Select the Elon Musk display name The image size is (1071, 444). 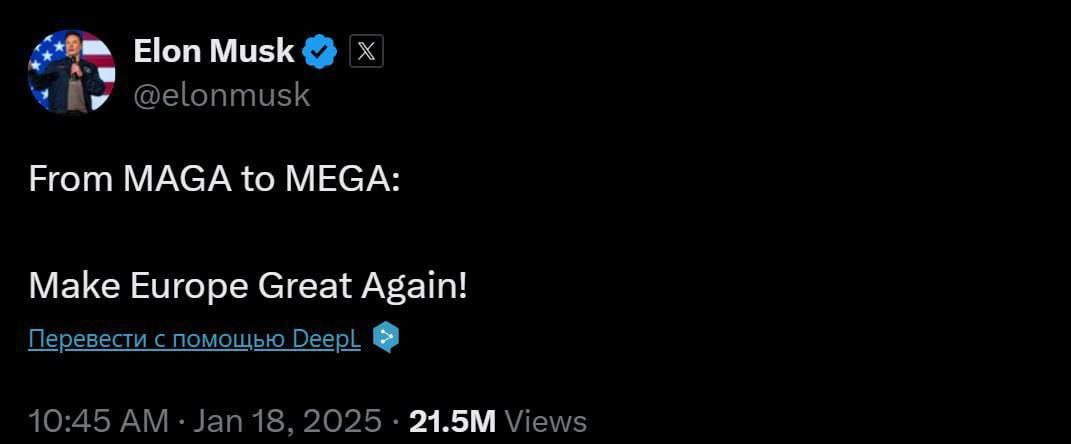pyautogui.click(x=214, y=52)
